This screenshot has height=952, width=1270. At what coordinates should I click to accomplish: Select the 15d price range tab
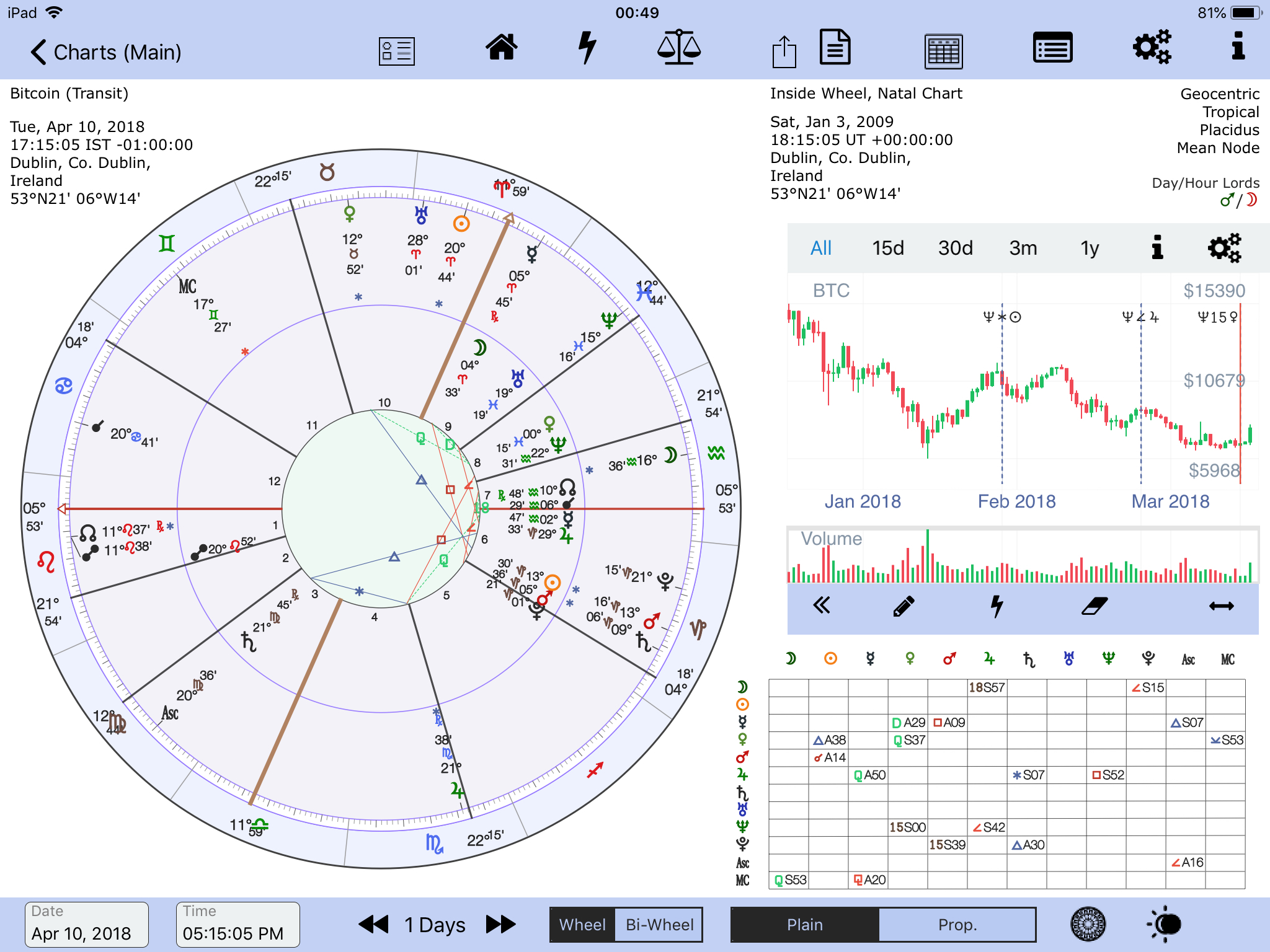(888, 248)
